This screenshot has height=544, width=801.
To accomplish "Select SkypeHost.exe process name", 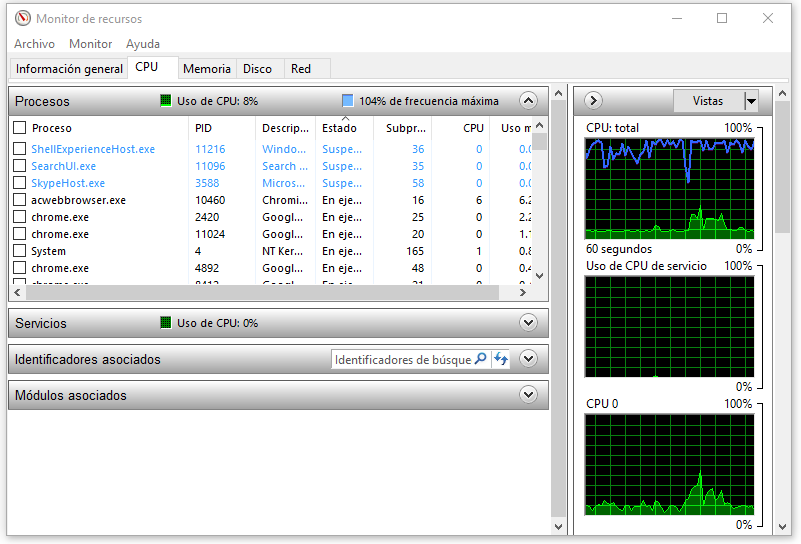I will pos(68,183).
